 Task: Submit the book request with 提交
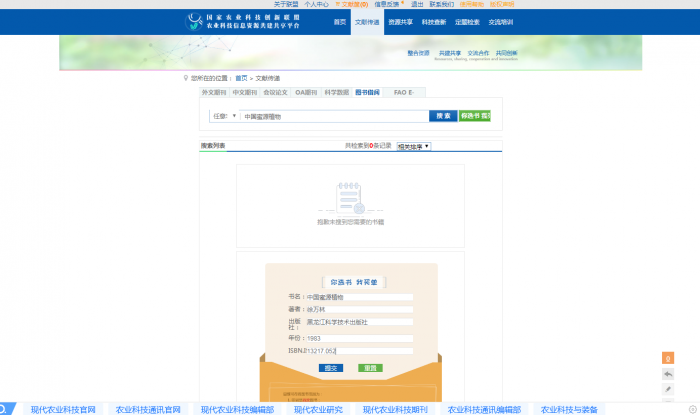331,368
